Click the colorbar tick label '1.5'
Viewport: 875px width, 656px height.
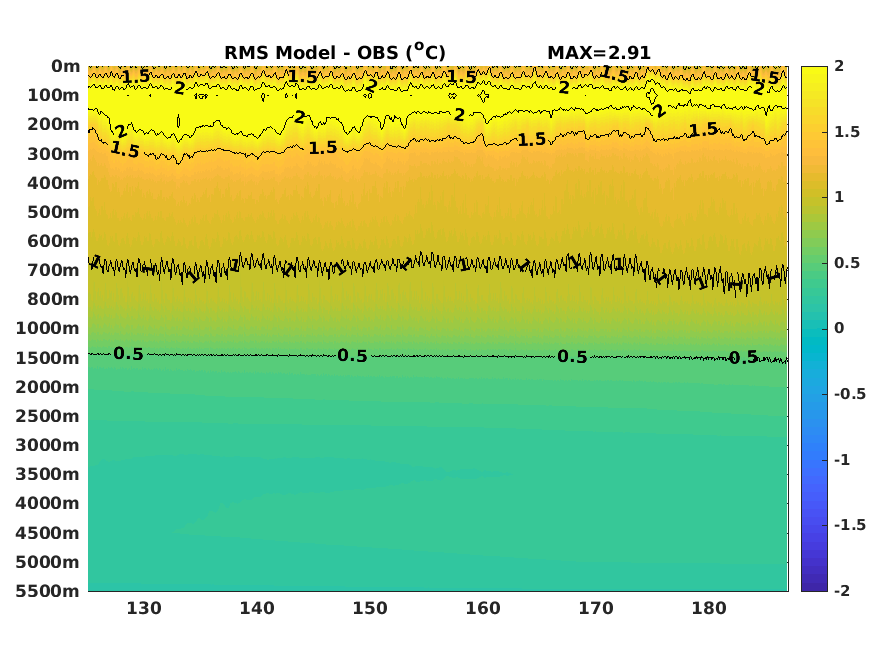pyautogui.click(x=847, y=132)
